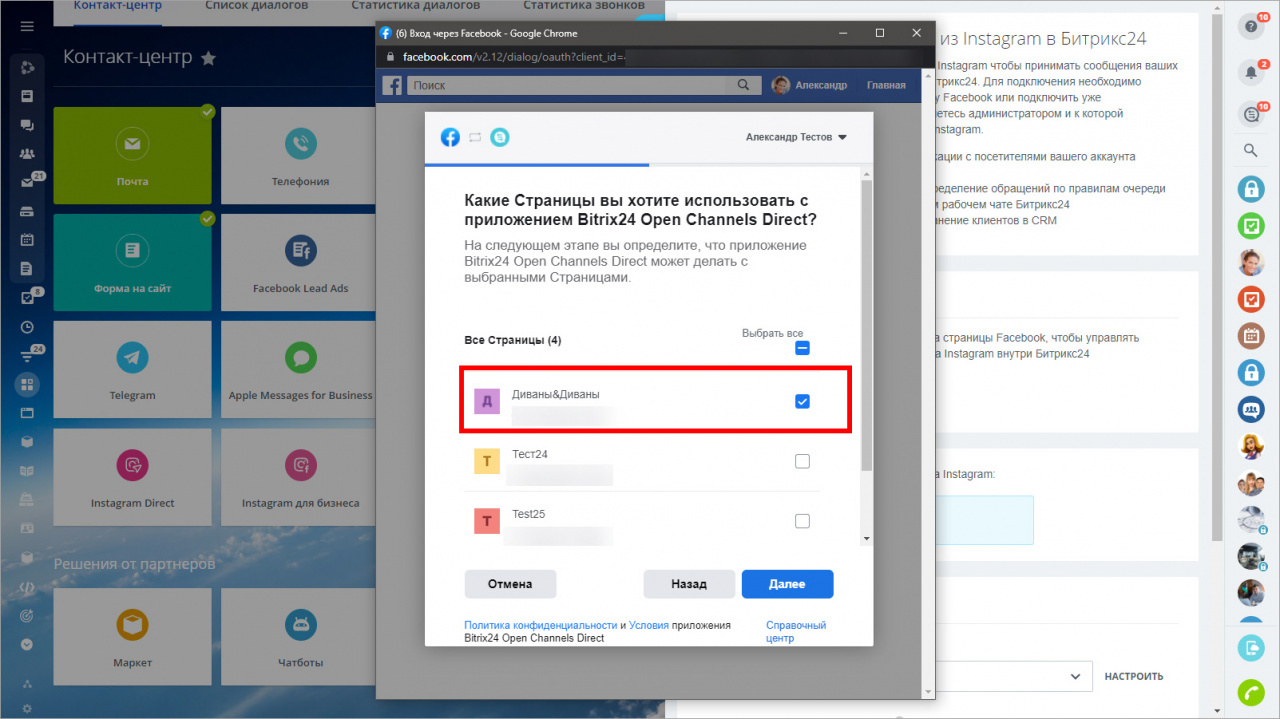The image size is (1280, 719).
Task: Open the Условия link
Action: pos(649,625)
